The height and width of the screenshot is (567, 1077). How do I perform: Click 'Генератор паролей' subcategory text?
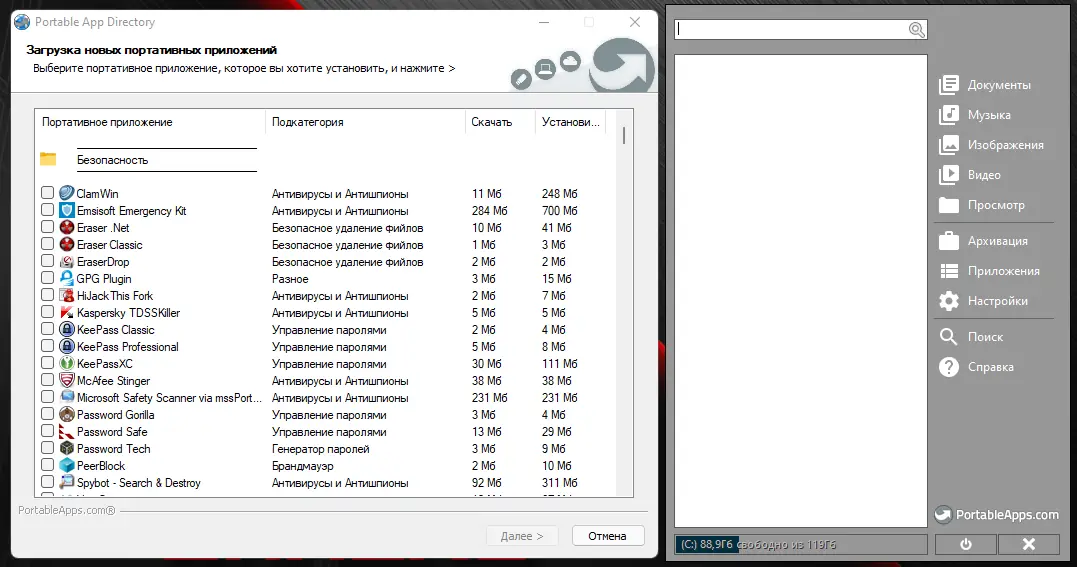(321, 449)
